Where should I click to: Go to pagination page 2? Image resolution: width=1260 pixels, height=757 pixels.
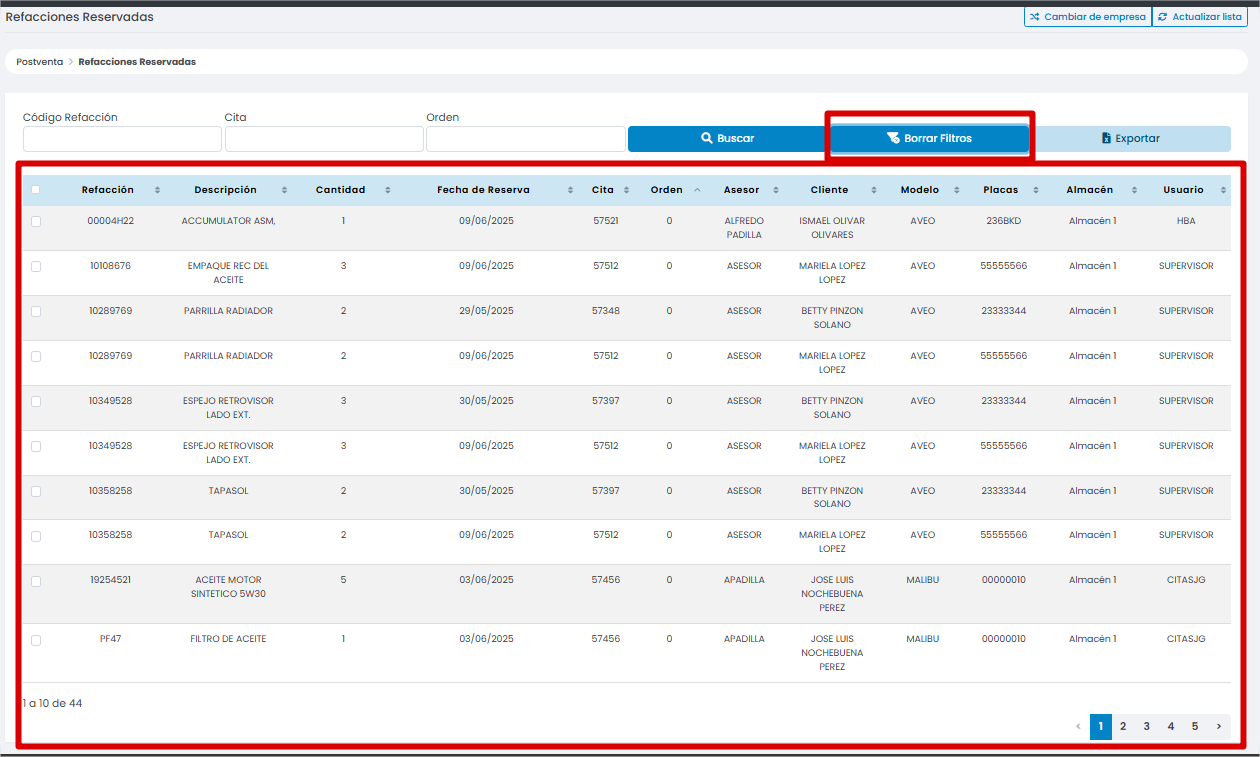point(1123,727)
